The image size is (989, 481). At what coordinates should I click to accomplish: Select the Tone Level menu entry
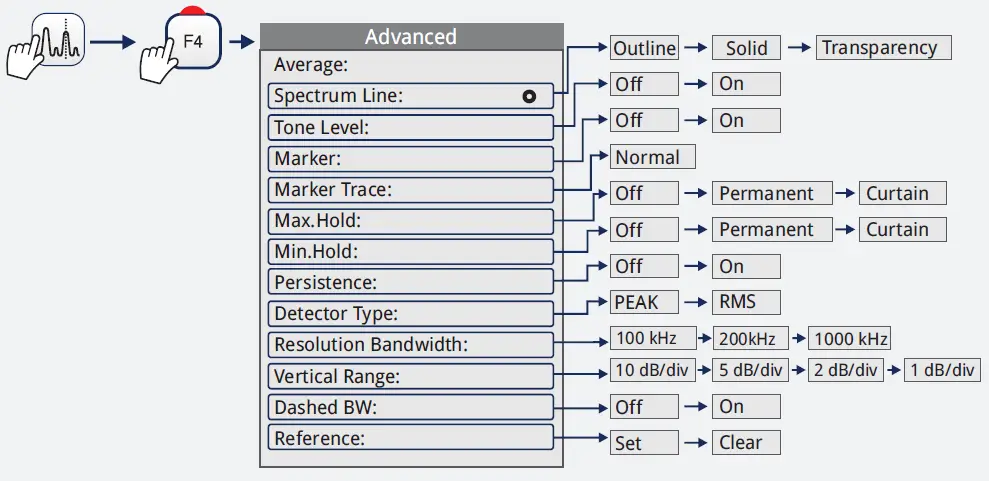[411, 127]
